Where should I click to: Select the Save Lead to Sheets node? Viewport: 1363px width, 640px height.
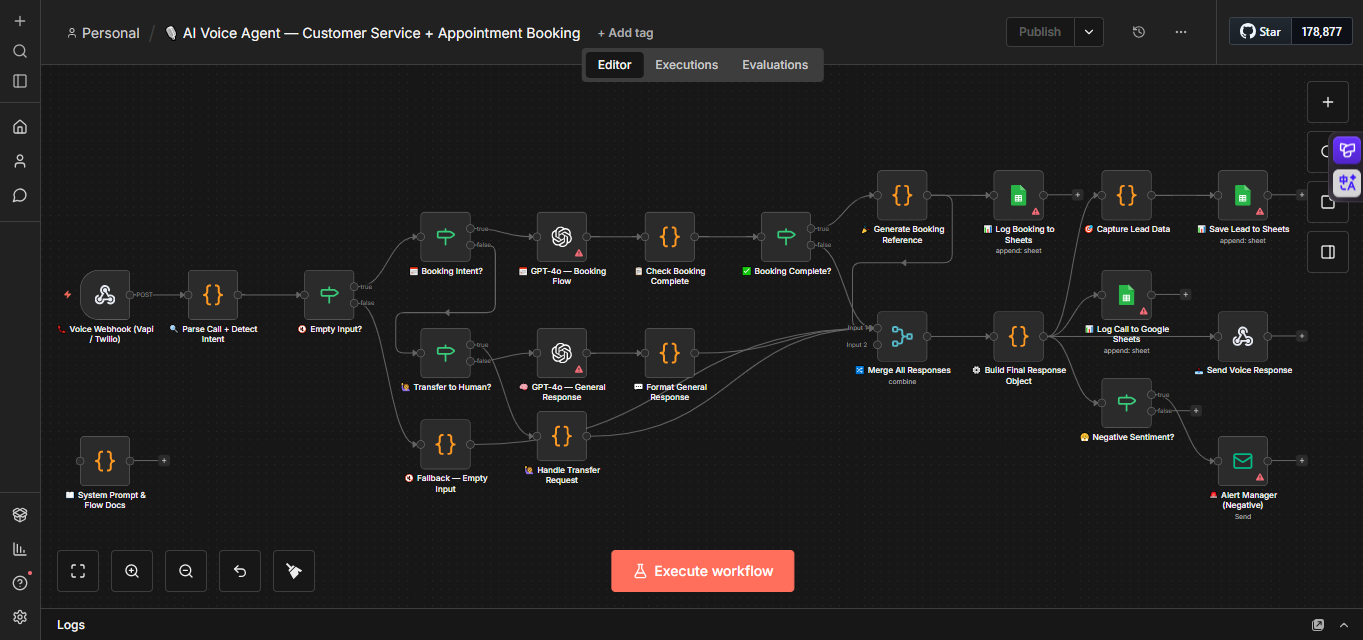click(1242, 195)
